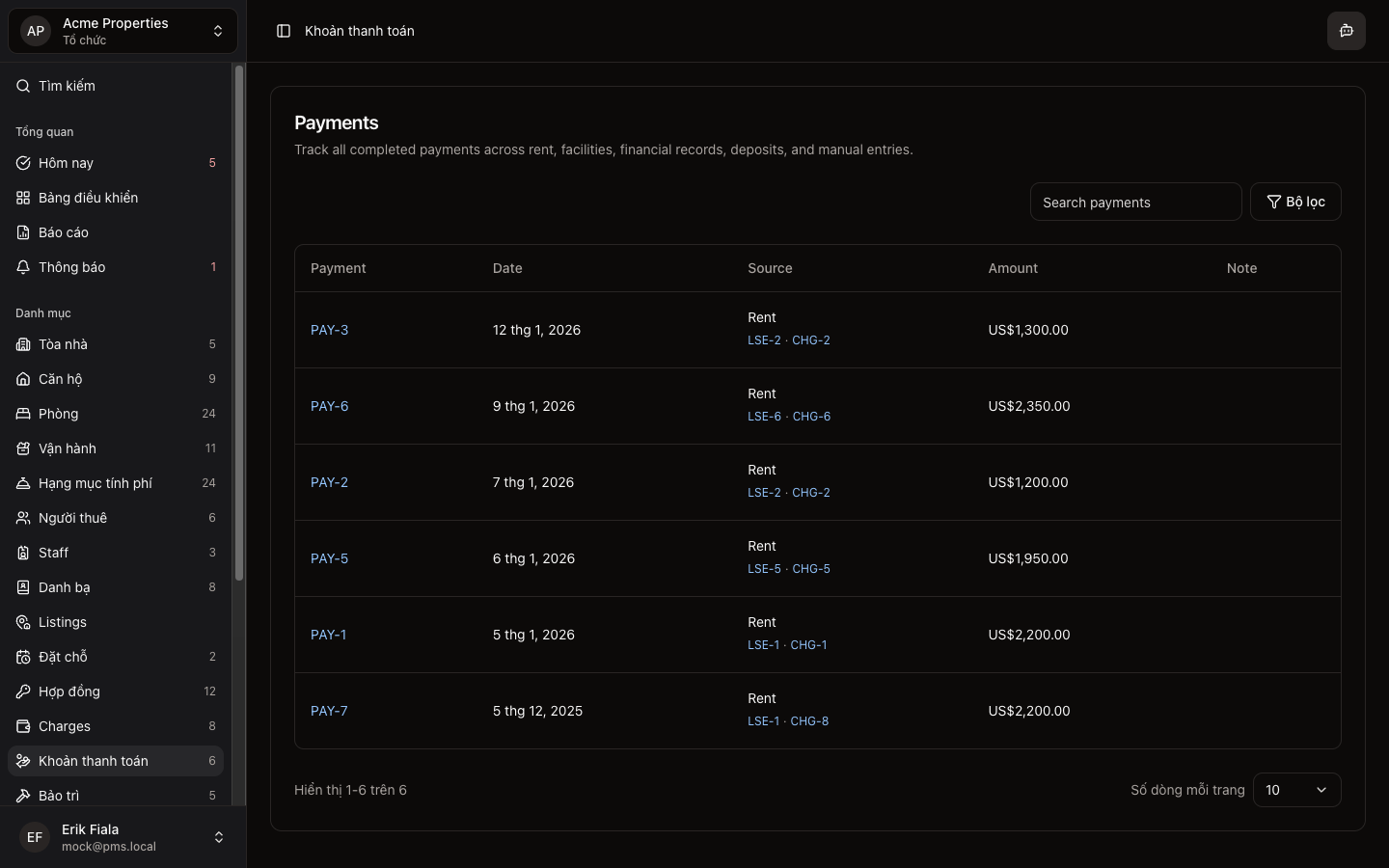The height and width of the screenshot is (868, 1389).
Task: Open the chat assistant icon top right
Action: coord(1346,31)
